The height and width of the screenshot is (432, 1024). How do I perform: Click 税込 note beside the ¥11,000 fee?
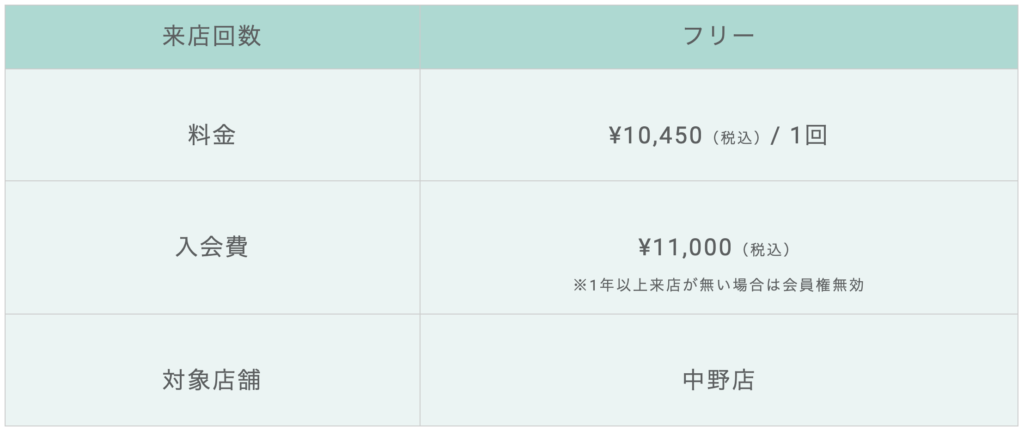click(766, 249)
